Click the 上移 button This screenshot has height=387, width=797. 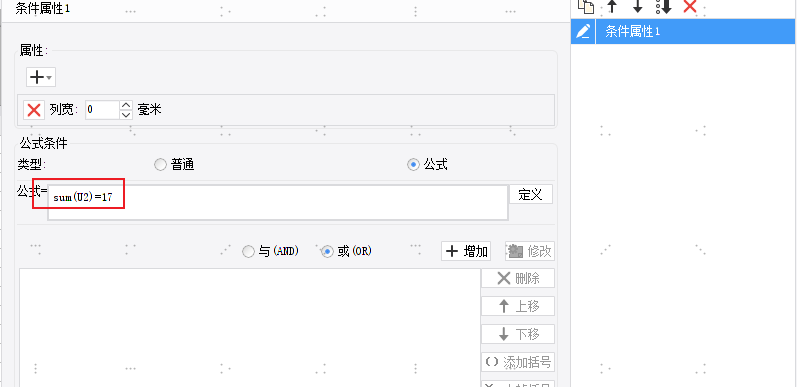coord(518,306)
